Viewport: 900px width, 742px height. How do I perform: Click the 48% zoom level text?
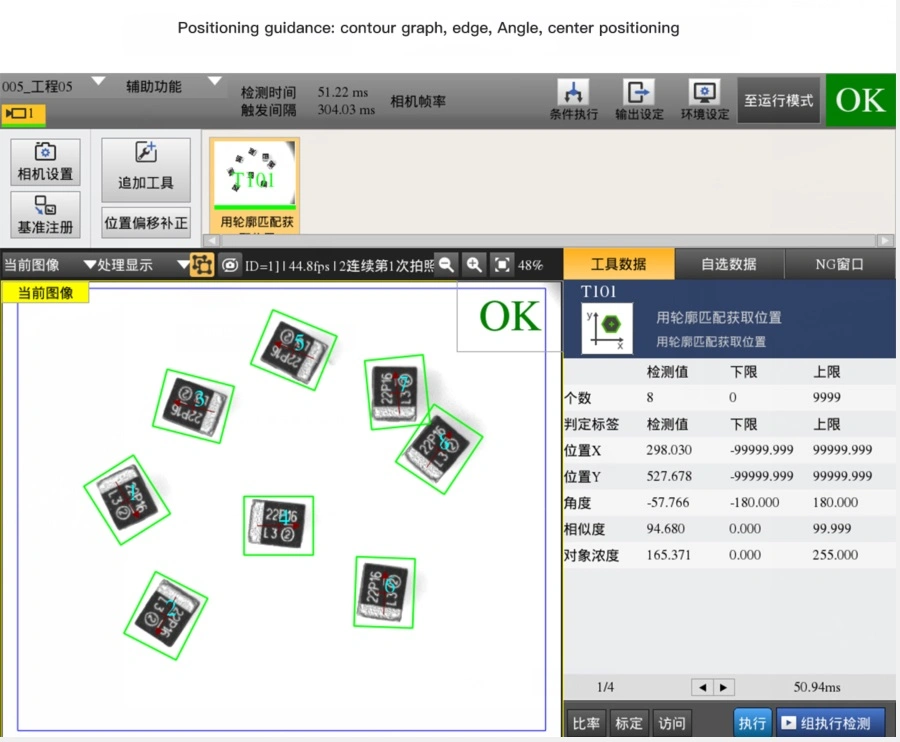[x=530, y=265]
